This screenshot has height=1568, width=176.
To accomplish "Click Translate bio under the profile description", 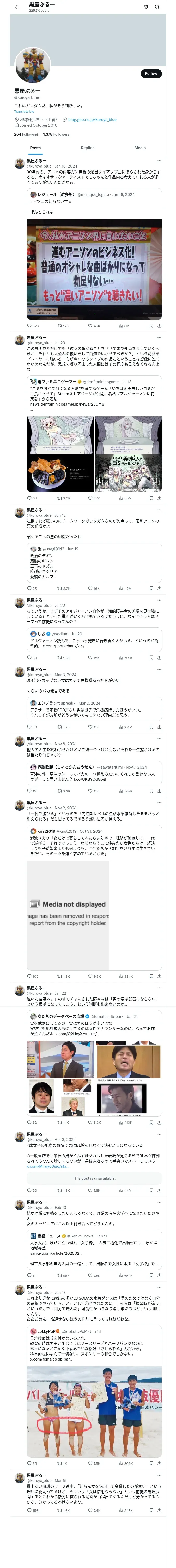I will [x=24, y=111].
